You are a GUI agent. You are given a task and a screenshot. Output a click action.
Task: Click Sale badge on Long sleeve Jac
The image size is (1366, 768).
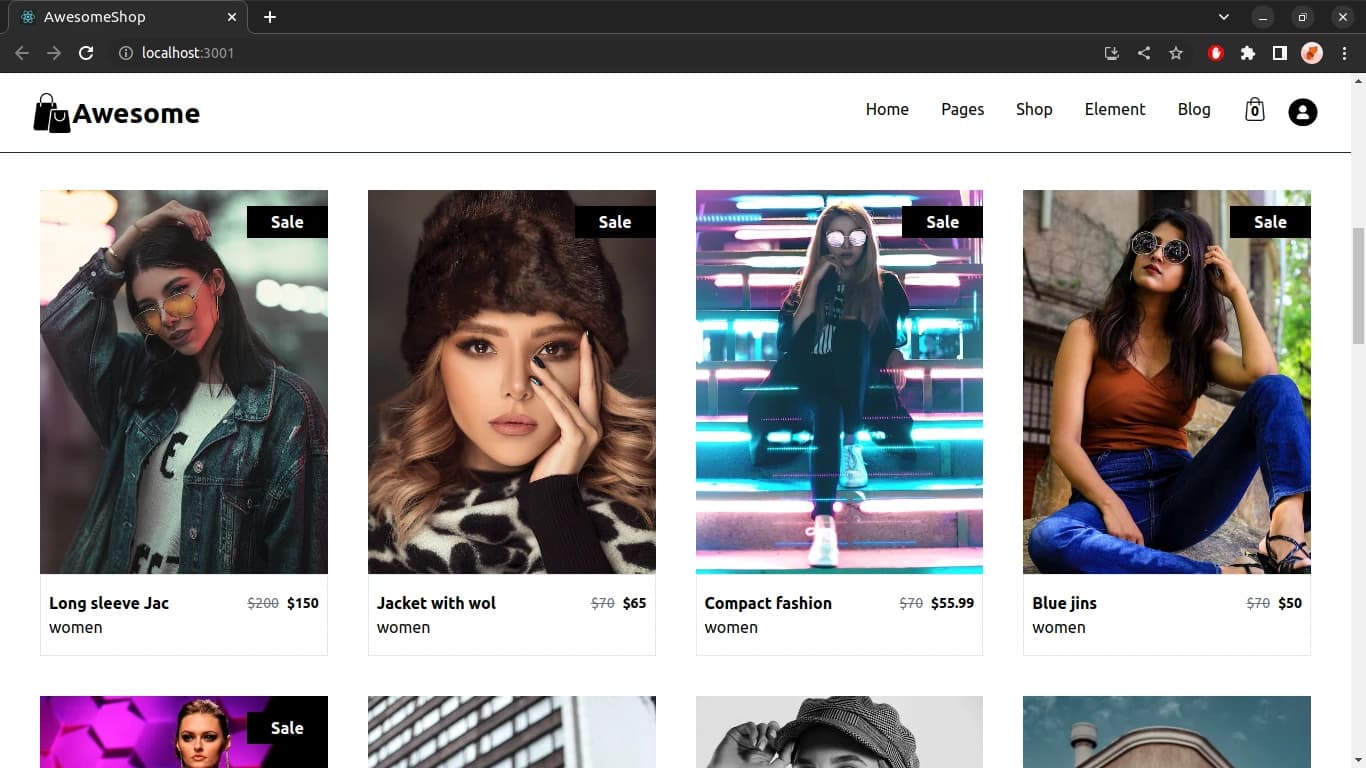(x=287, y=222)
